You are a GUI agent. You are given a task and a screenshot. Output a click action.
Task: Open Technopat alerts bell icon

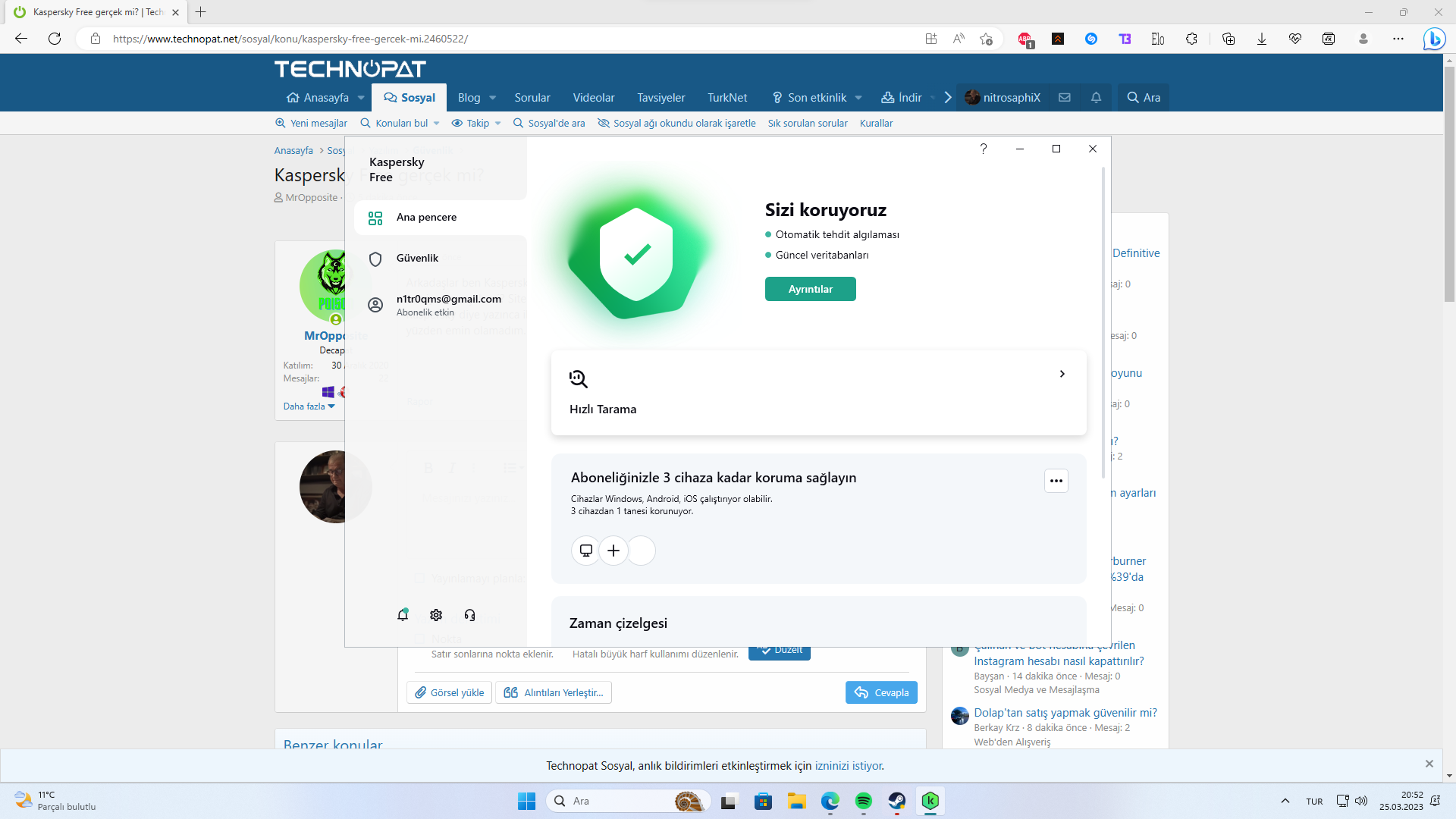(1096, 98)
